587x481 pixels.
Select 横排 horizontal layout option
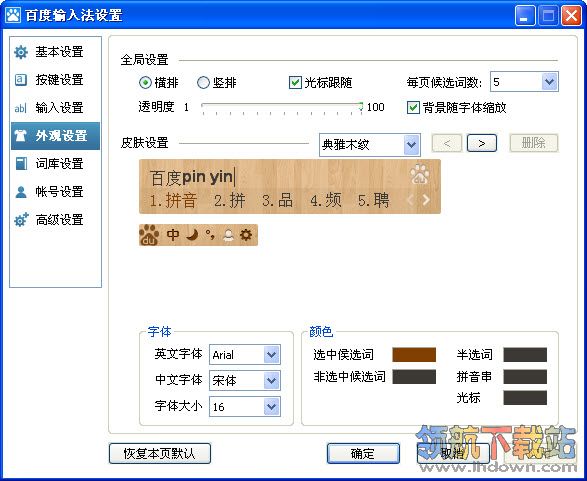click(158, 82)
